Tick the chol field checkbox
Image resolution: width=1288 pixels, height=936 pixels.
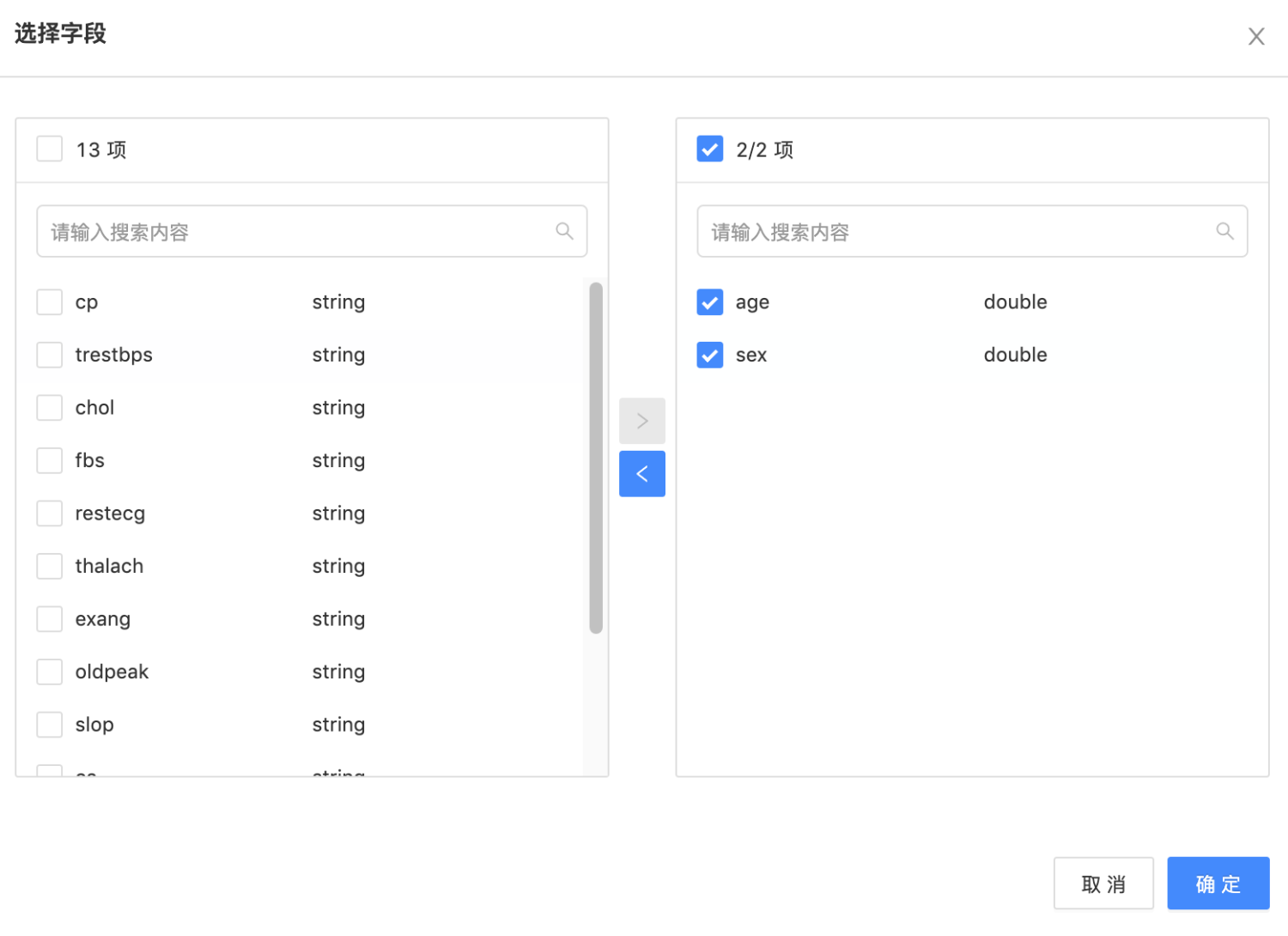tap(50, 408)
